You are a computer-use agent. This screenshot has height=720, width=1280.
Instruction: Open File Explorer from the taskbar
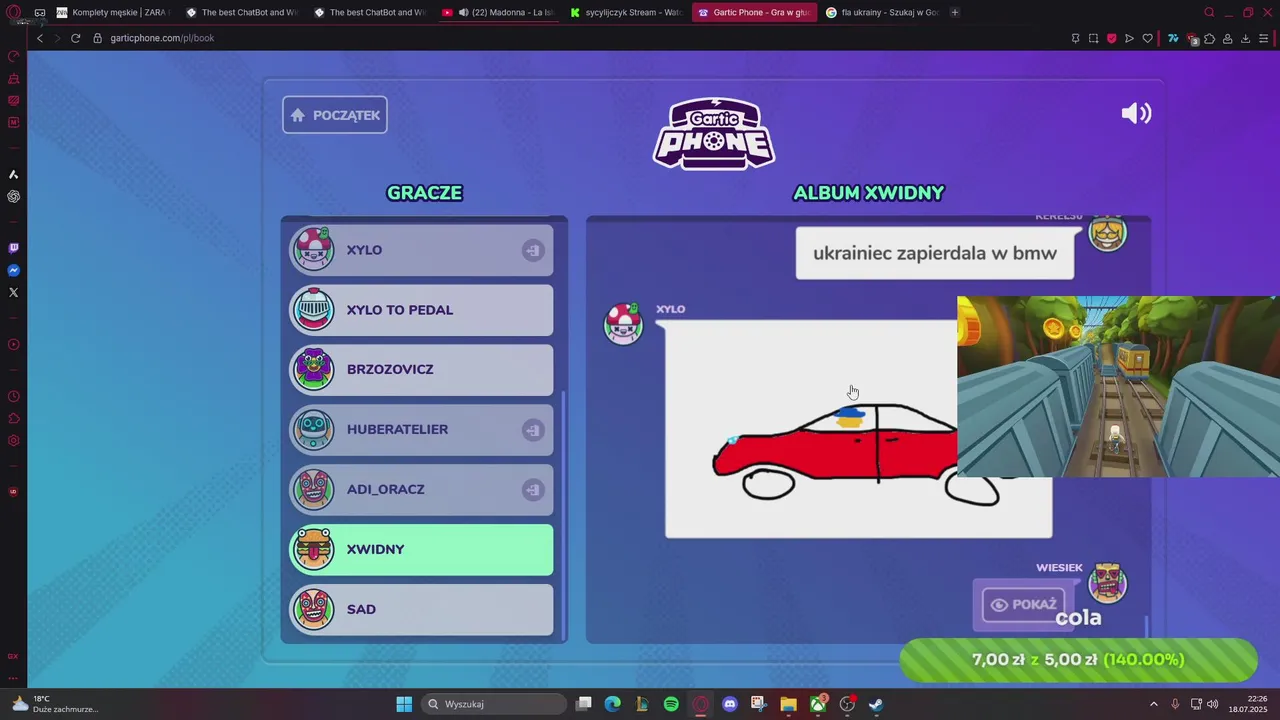pos(788,704)
